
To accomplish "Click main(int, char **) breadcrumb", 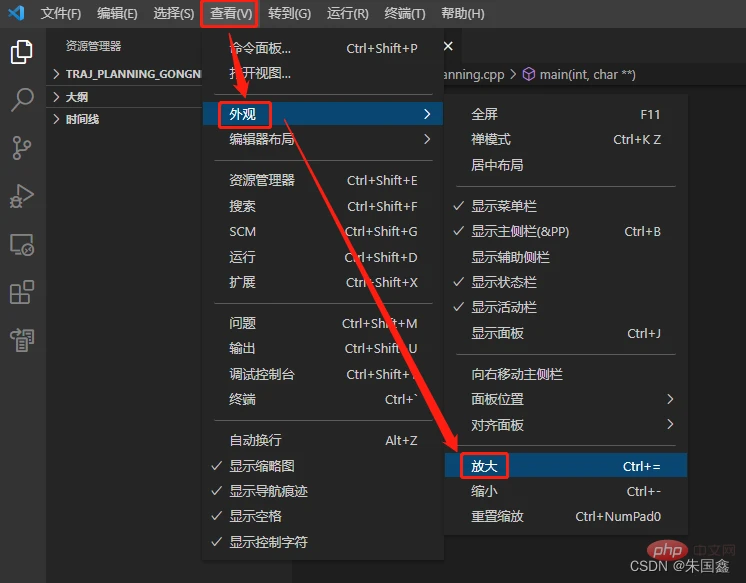I will coord(587,74).
